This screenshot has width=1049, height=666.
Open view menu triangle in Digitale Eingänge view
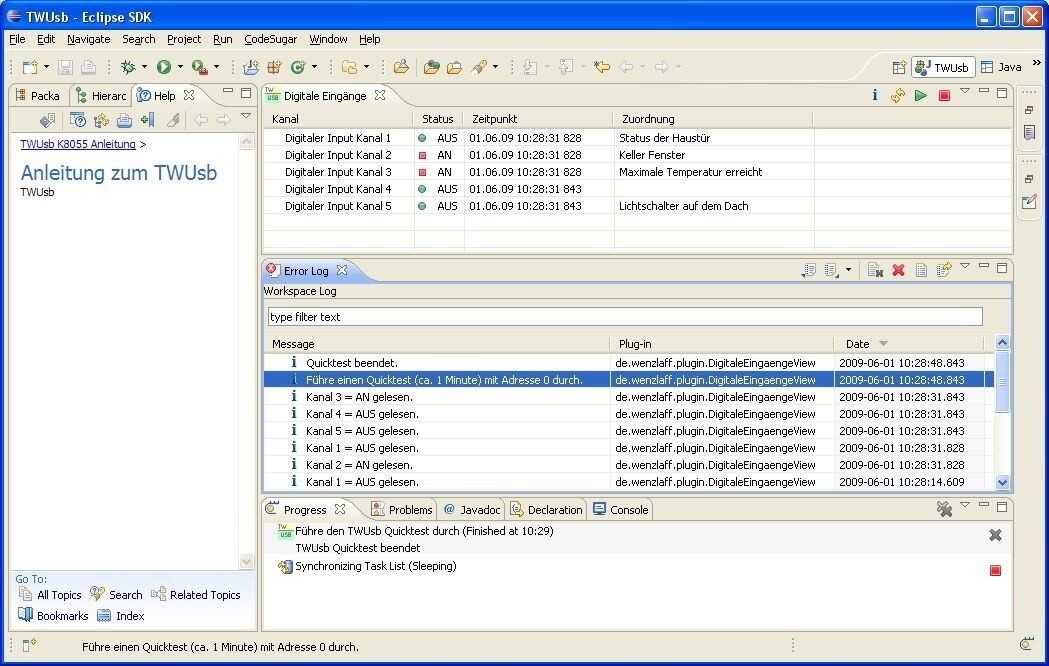pyautogui.click(x=965, y=91)
